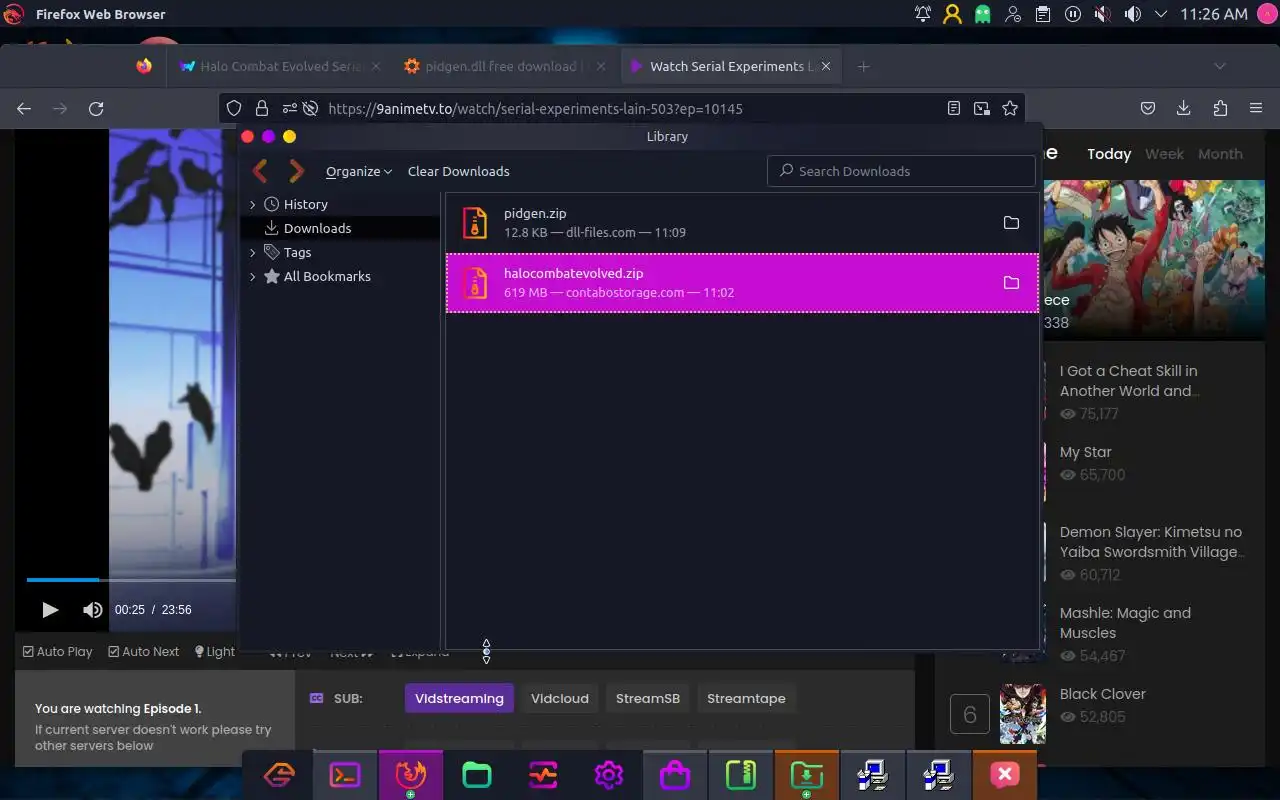Open software store bag icon in dock

[675, 775]
